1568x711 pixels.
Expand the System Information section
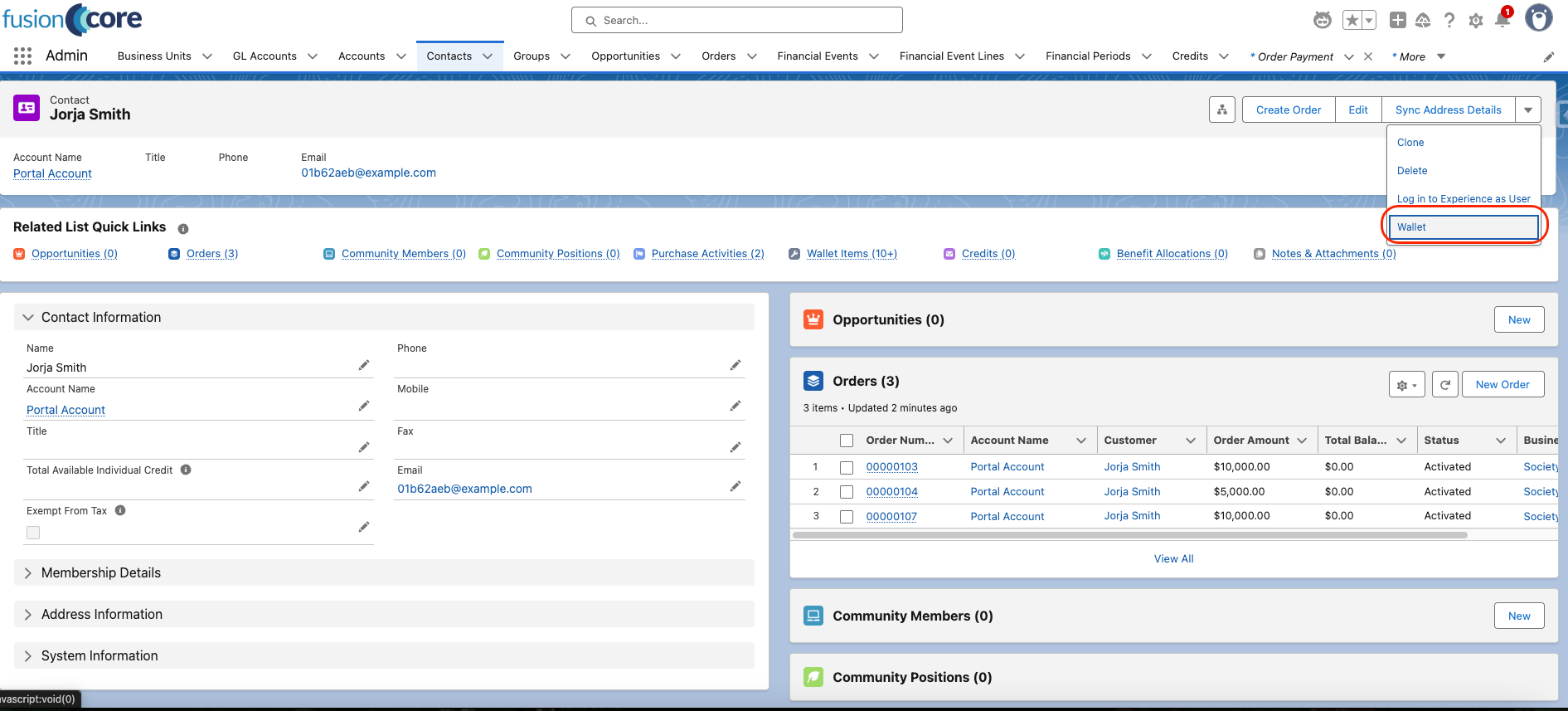[x=384, y=655]
